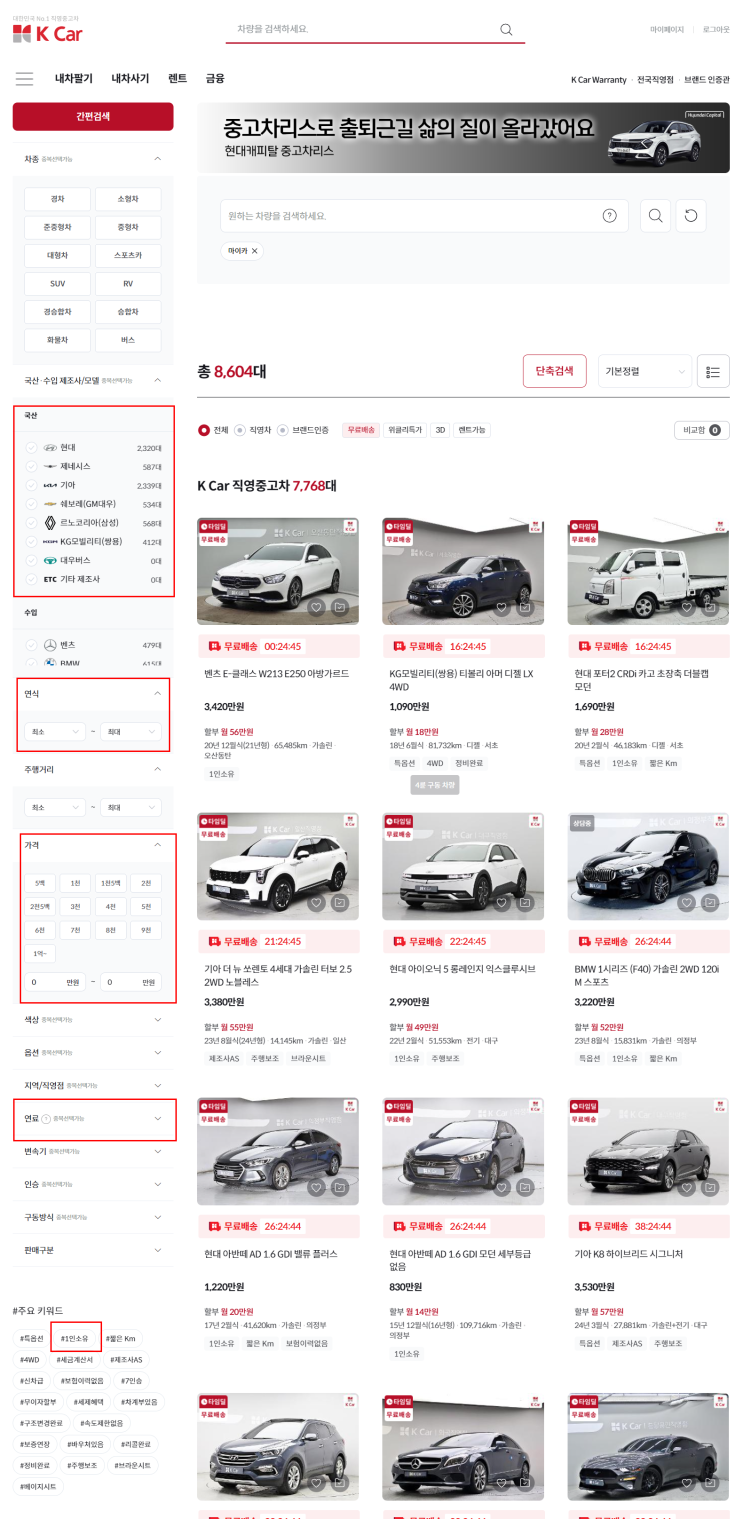Collapse the 차종 filter section
Screen dimensions: 743x1519
[x=157, y=158]
